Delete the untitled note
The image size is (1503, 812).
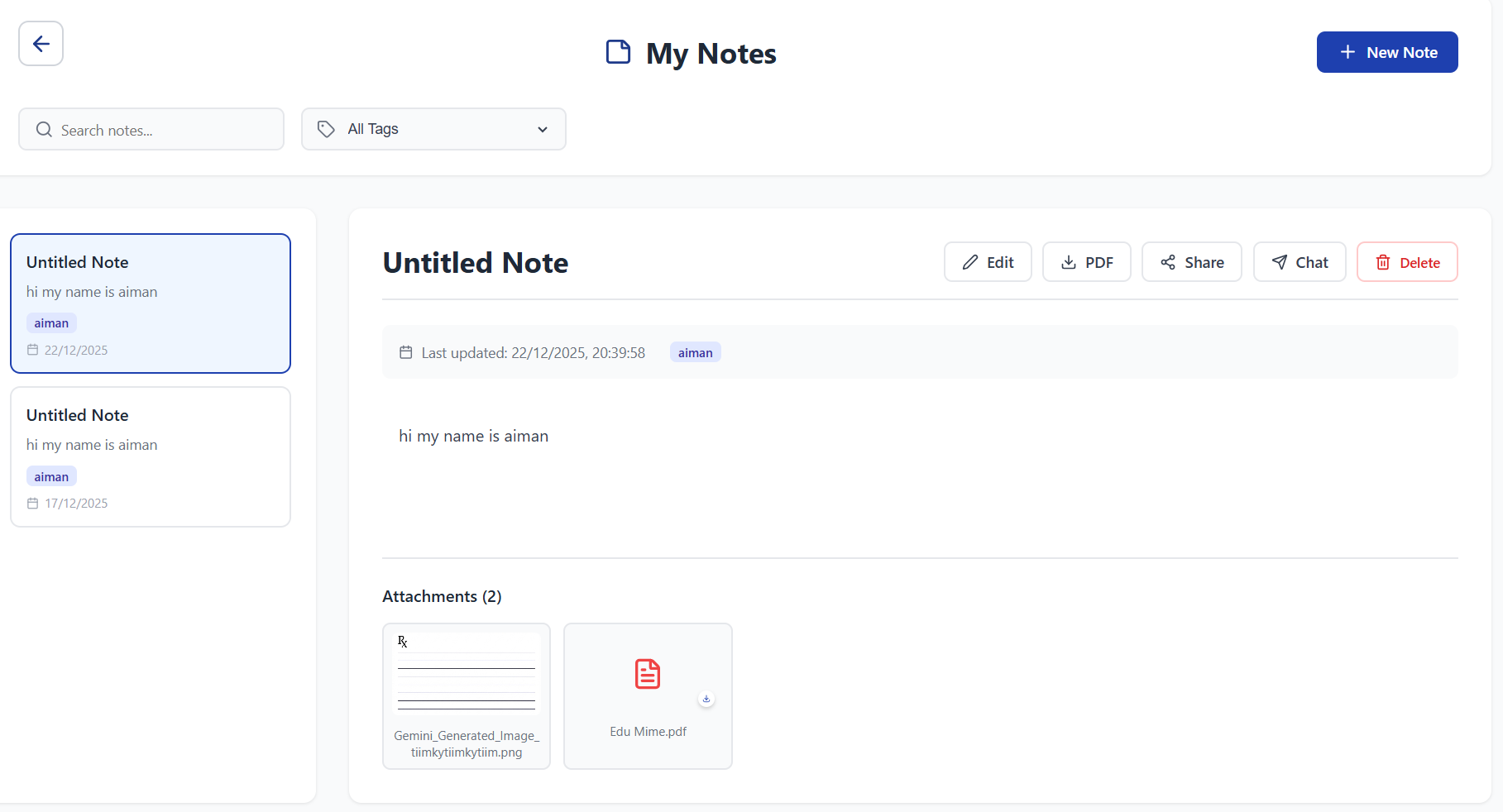(x=1407, y=262)
